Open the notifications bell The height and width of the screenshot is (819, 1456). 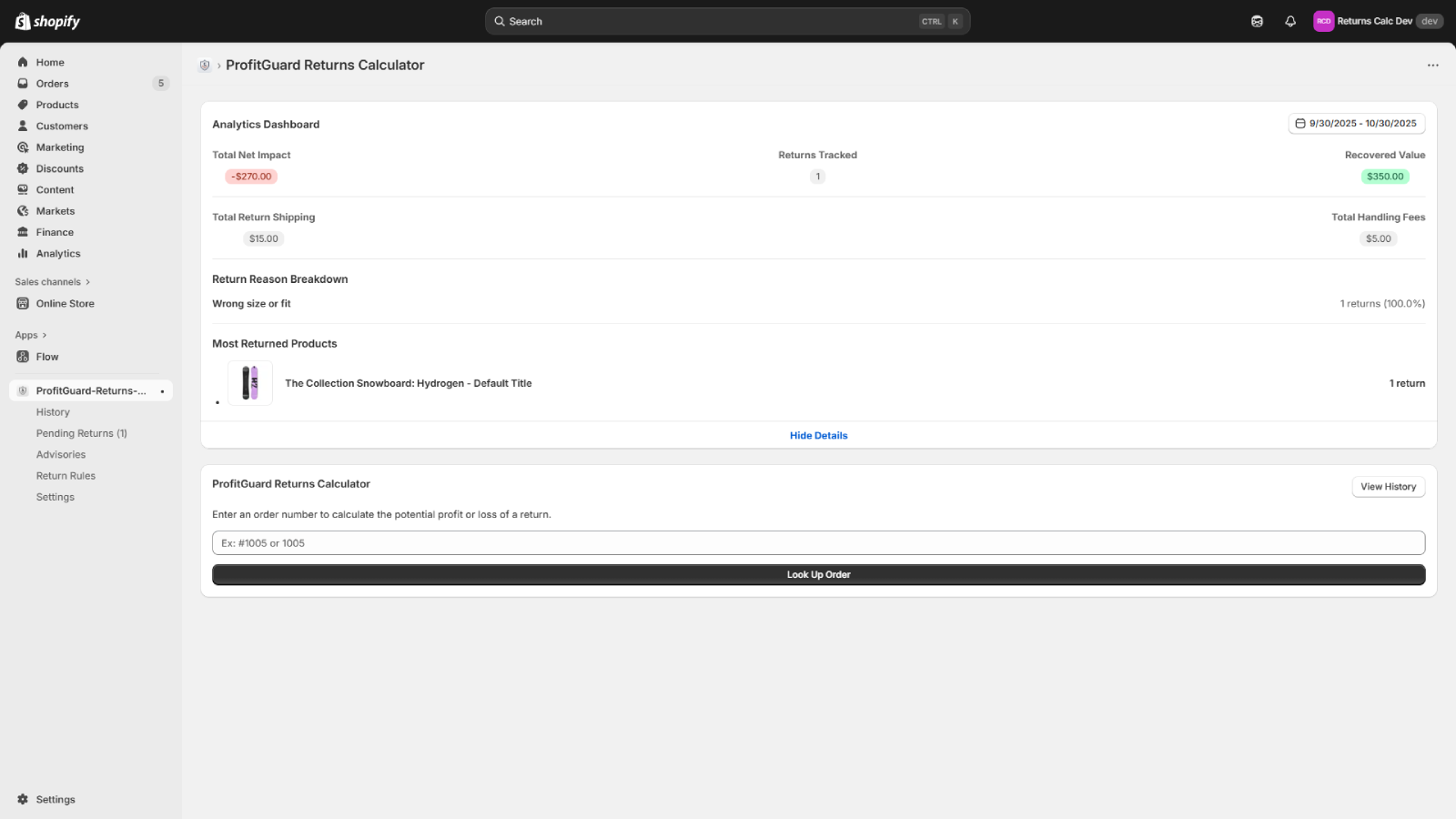tap(1290, 21)
